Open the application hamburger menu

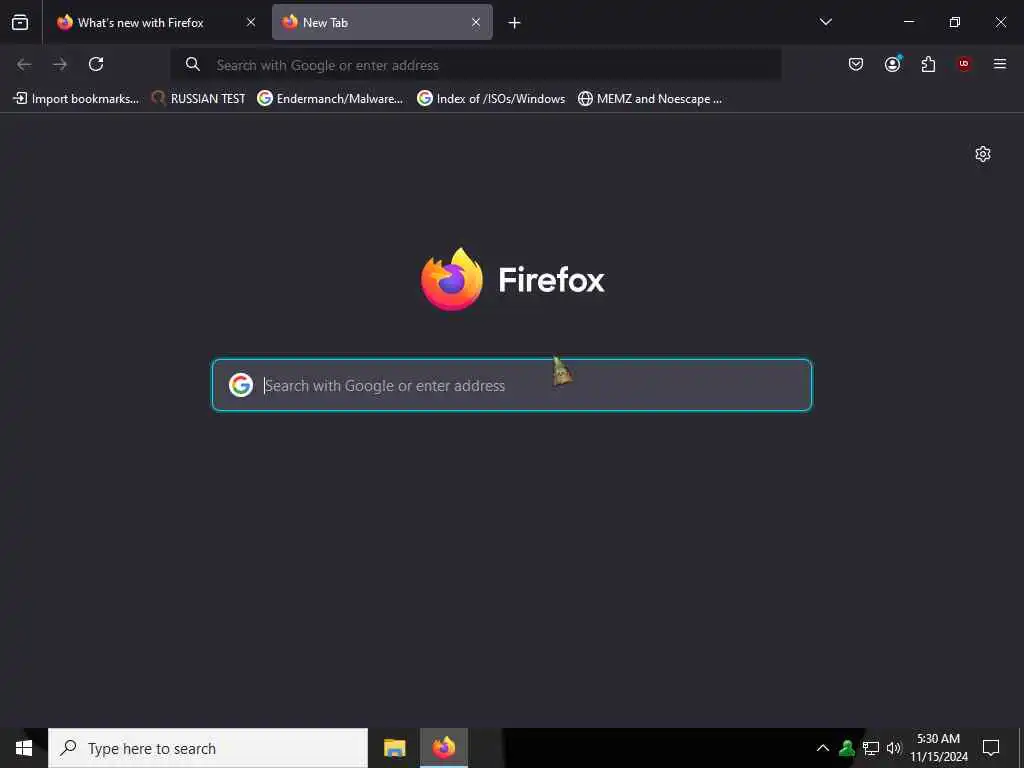[x=1000, y=64]
